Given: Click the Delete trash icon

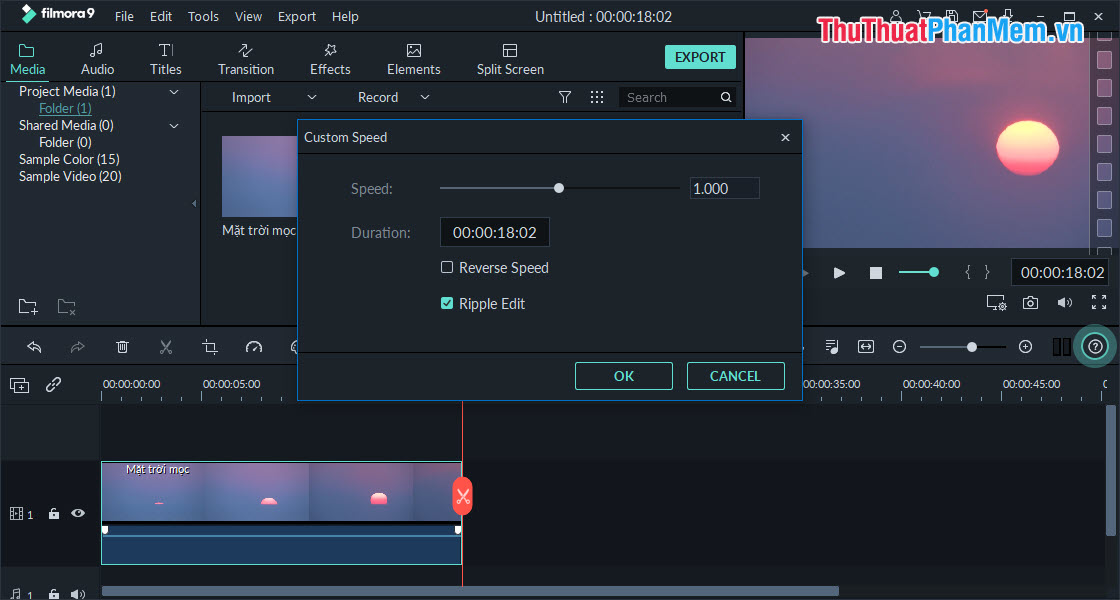Looking at the screenshot, I should click(x=122, y=346).
